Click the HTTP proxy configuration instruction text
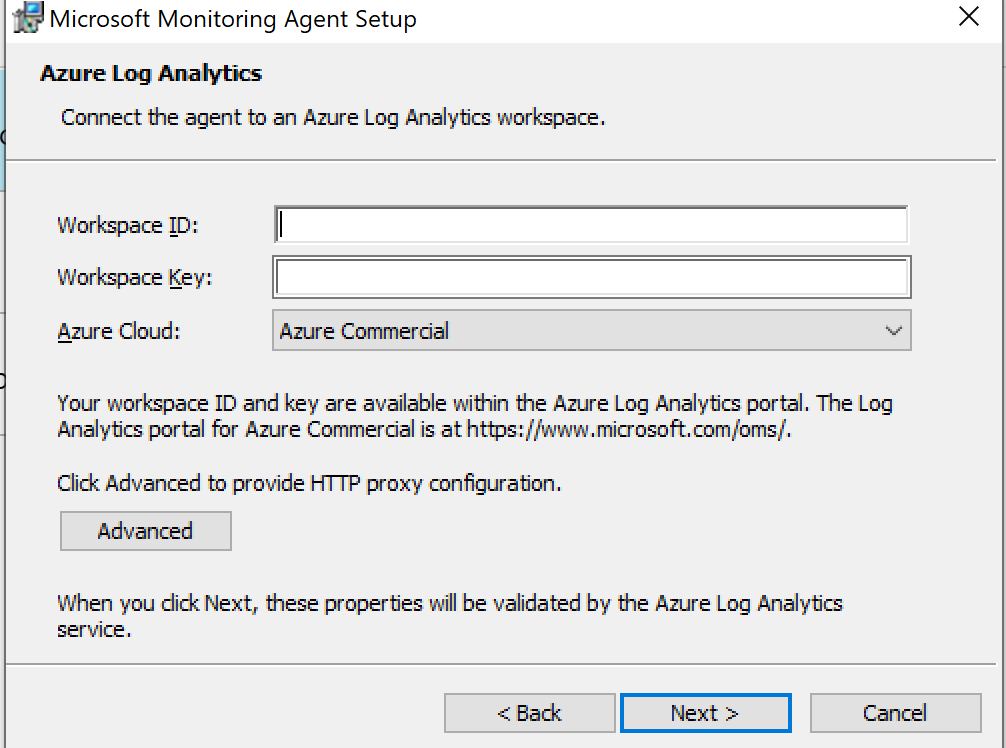Screen dimensions: 1006x748 point(309,484)
